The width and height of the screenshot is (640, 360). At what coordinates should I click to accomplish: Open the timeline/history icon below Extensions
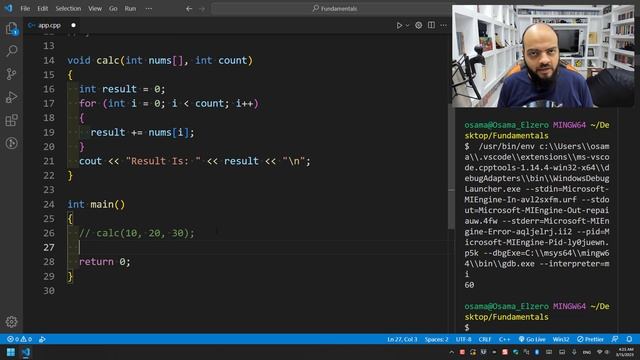[x=11, y=143]
